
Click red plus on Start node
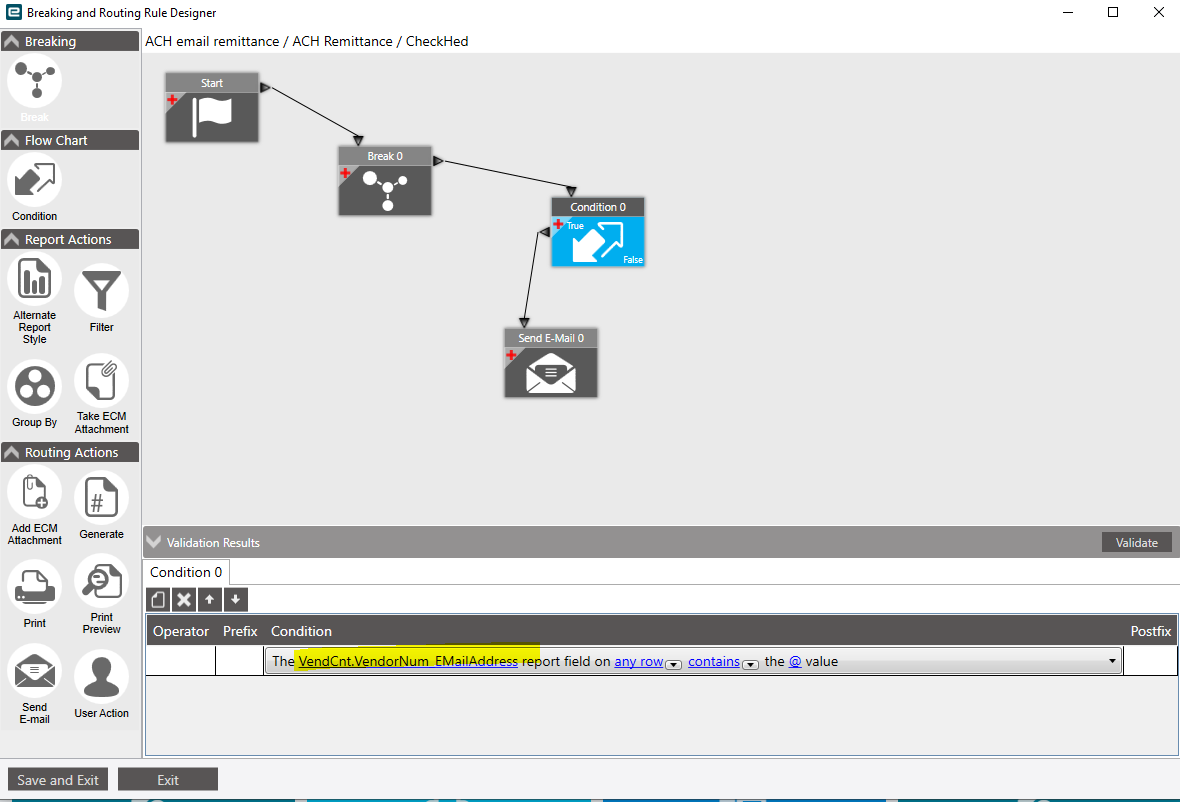tap(172, 99)
